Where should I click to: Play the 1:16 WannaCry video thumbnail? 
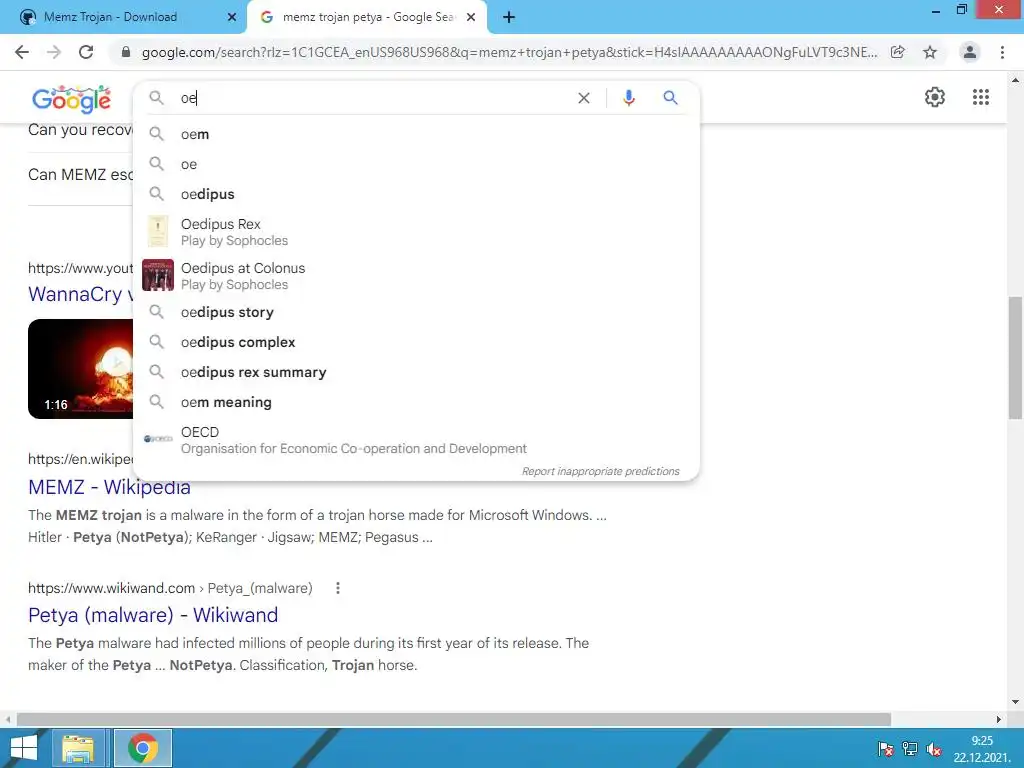tap(81, 369)
